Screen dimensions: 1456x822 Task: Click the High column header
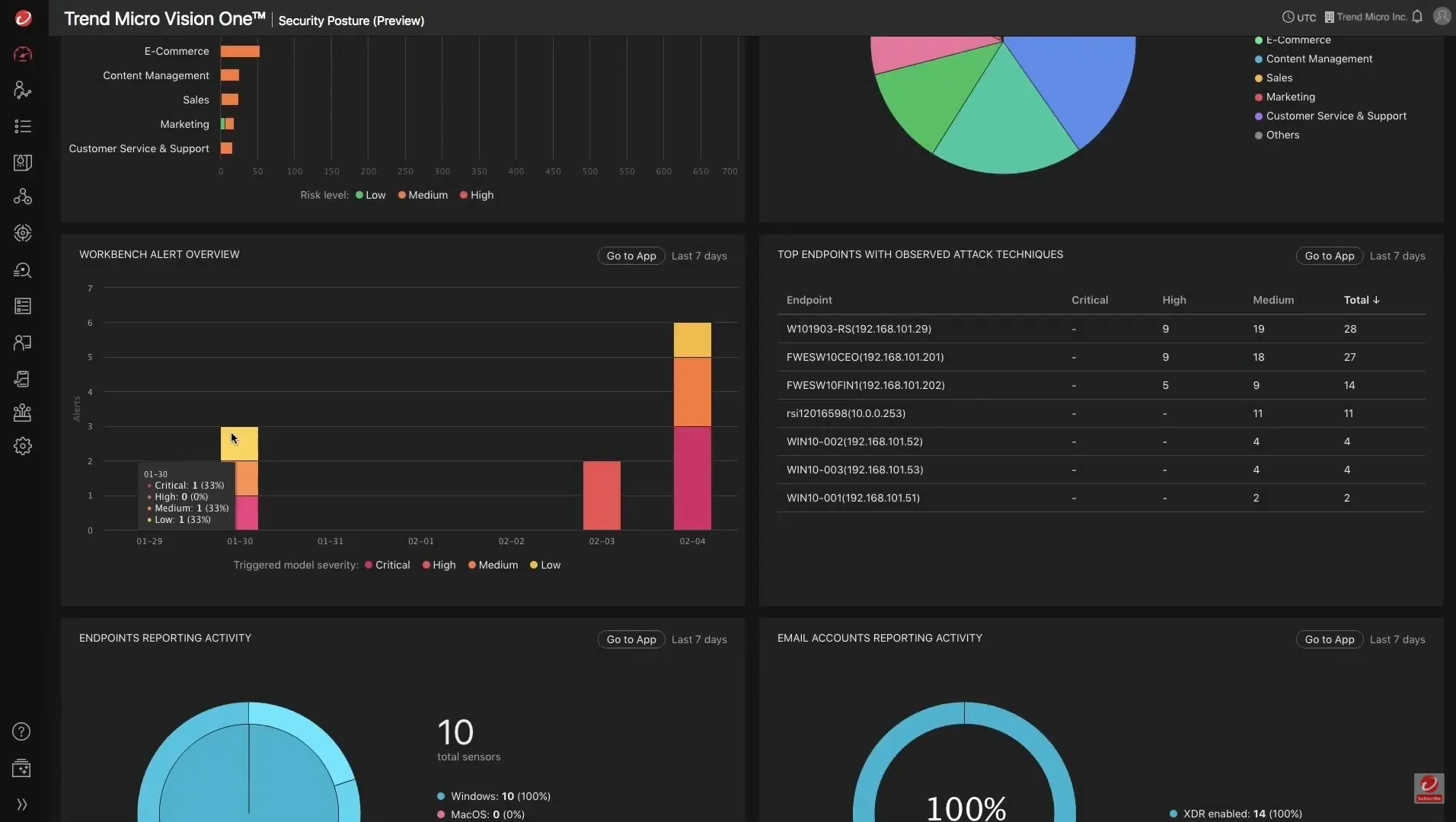coord(1174,300)
